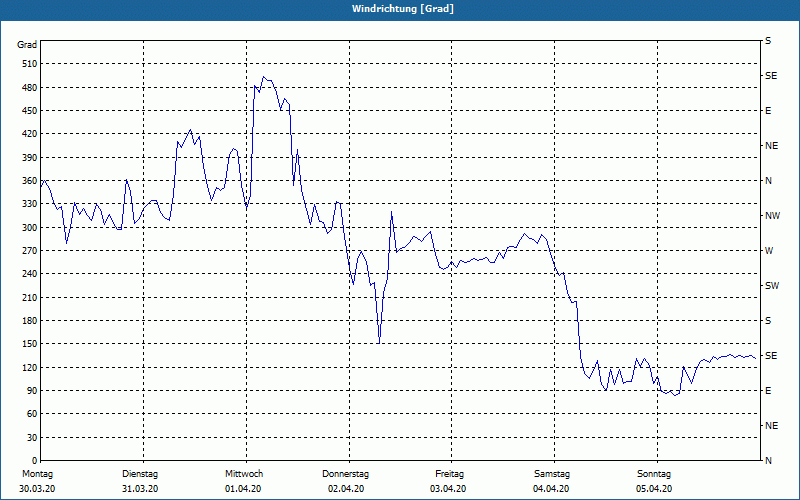Click the 120 y-axis tick label

(30, 367)
